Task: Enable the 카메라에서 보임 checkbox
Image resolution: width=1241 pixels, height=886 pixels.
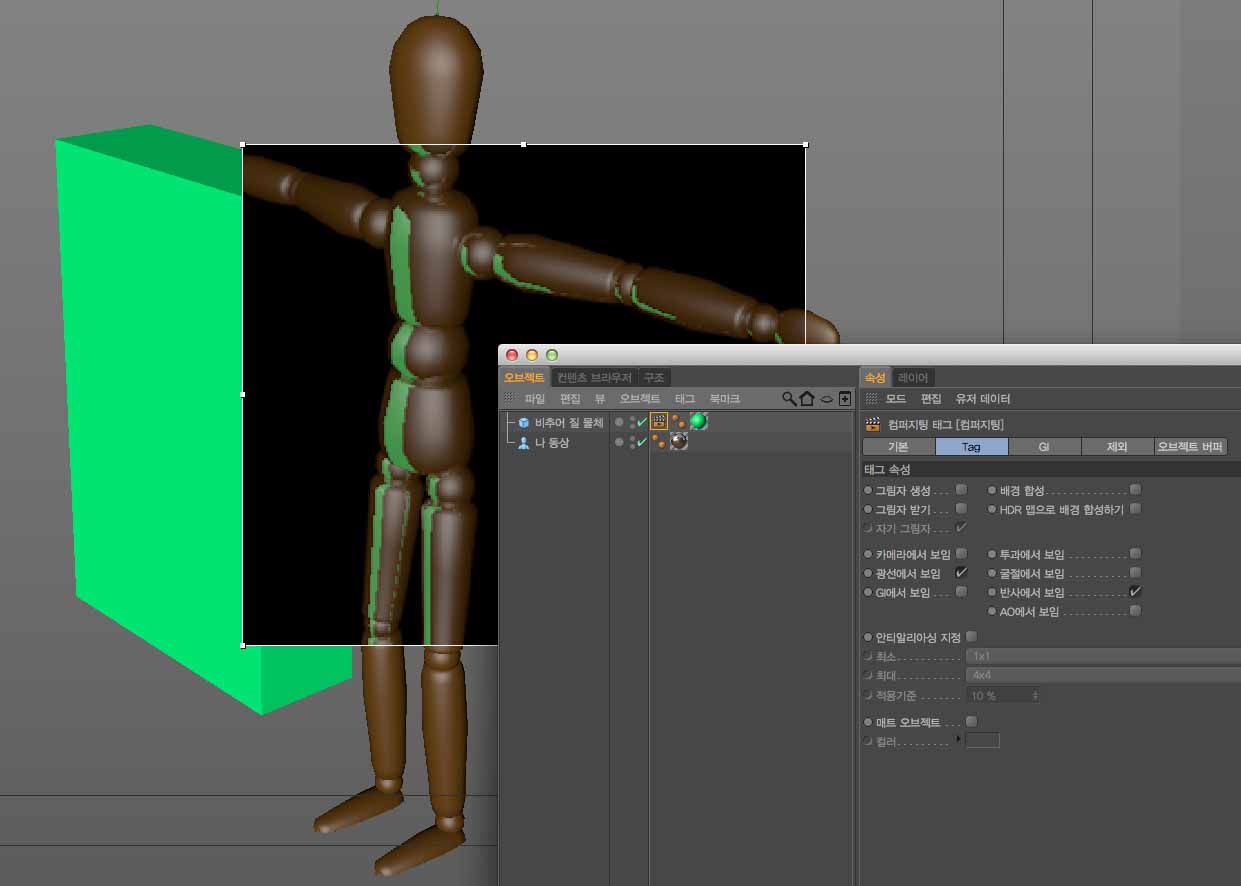Action: [x=961, y=553]
